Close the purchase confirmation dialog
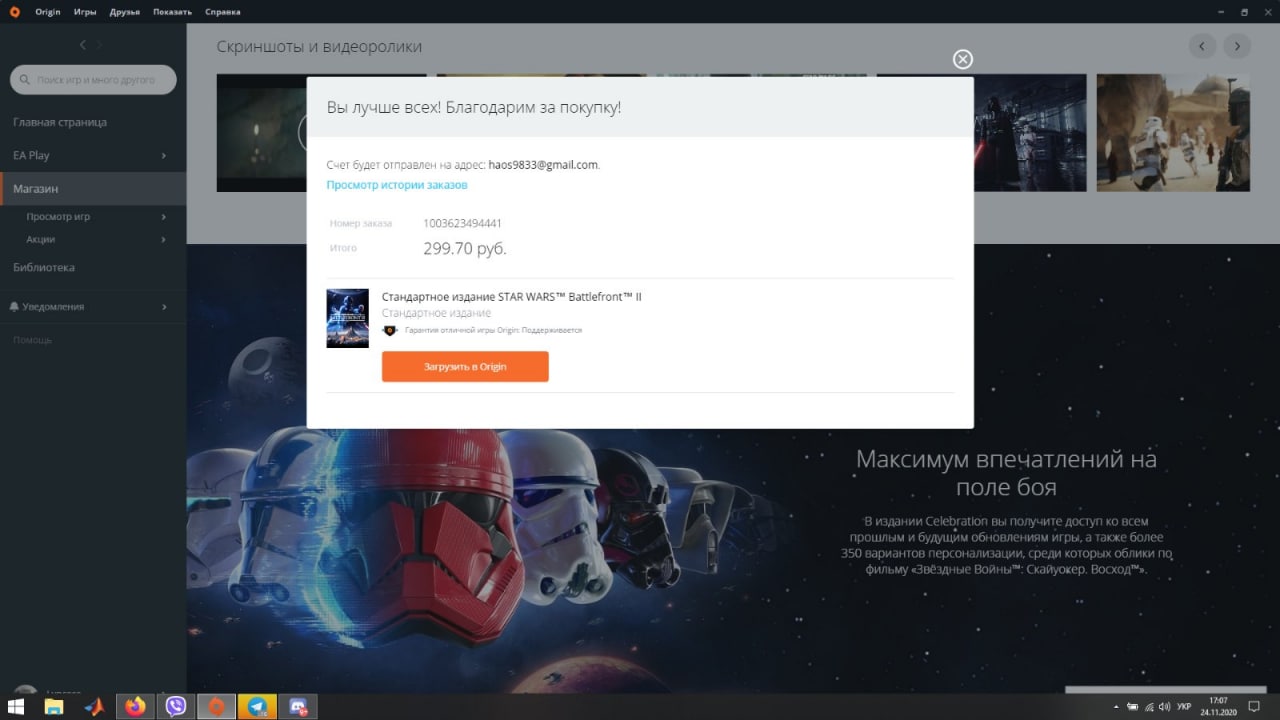 [963, 59]
